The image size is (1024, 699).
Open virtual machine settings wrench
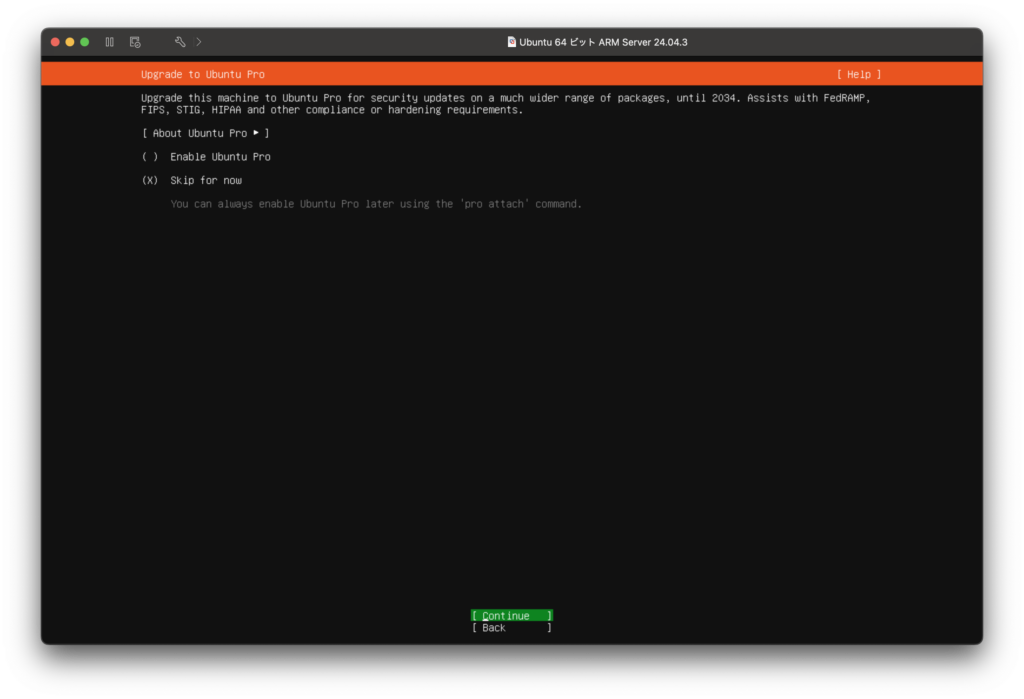[x=180, y=42]
